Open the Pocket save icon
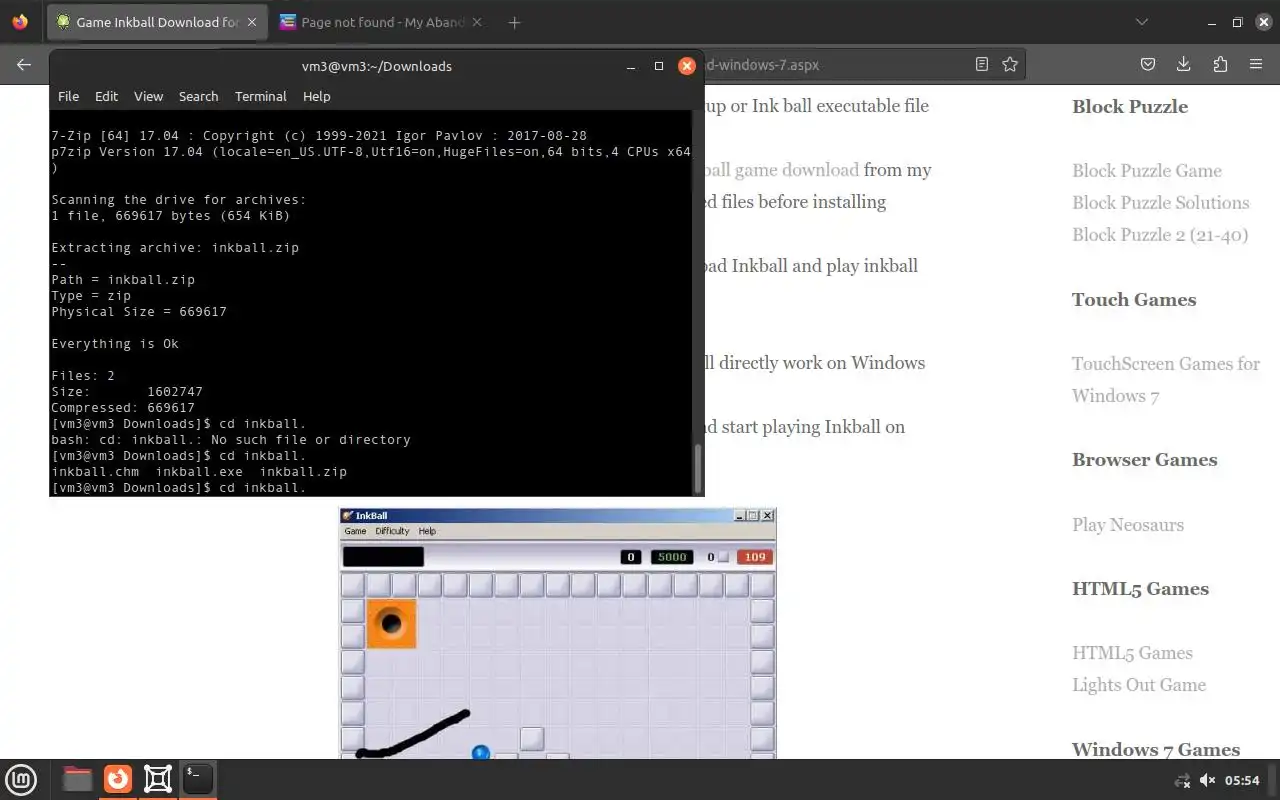This screenshot has width=1280, height=800. click(x=1148, y=64)
